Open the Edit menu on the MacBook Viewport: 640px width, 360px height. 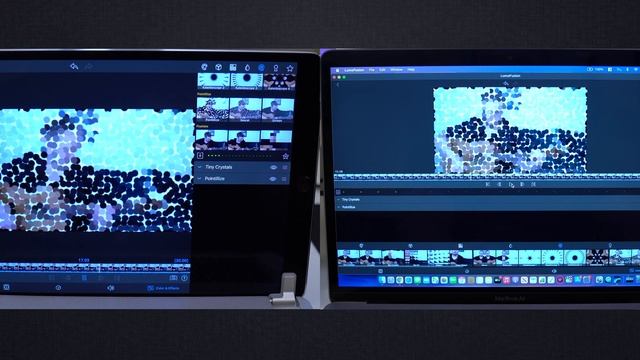coord(382,70)
